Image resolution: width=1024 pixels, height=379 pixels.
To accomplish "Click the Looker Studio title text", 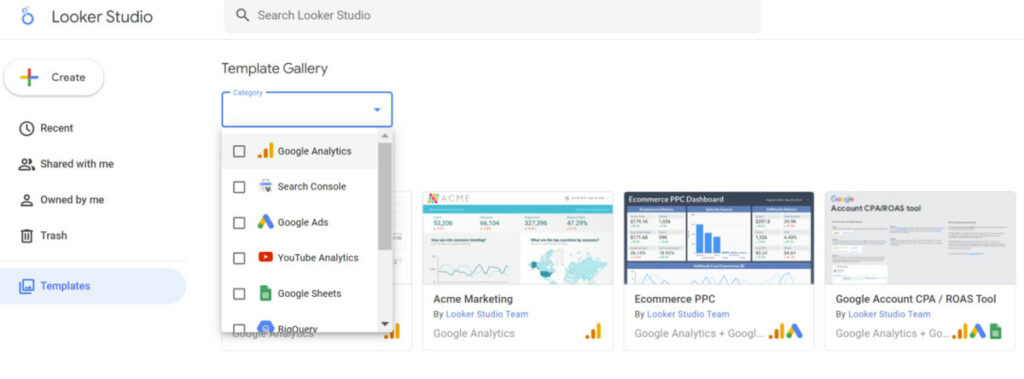I will pyautogui.click(x=102, y=17).
